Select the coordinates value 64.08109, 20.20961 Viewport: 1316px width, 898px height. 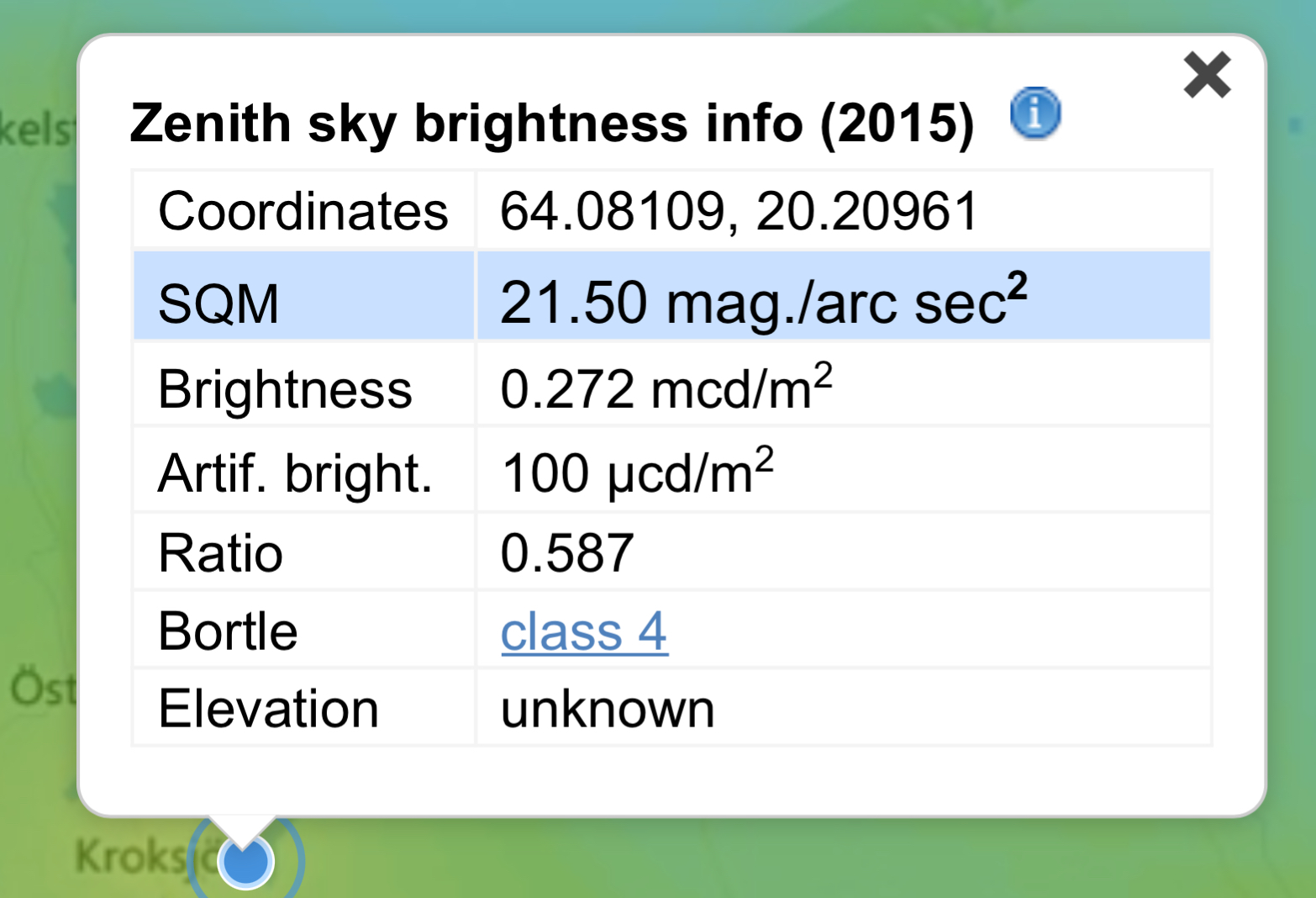(739, 210)
